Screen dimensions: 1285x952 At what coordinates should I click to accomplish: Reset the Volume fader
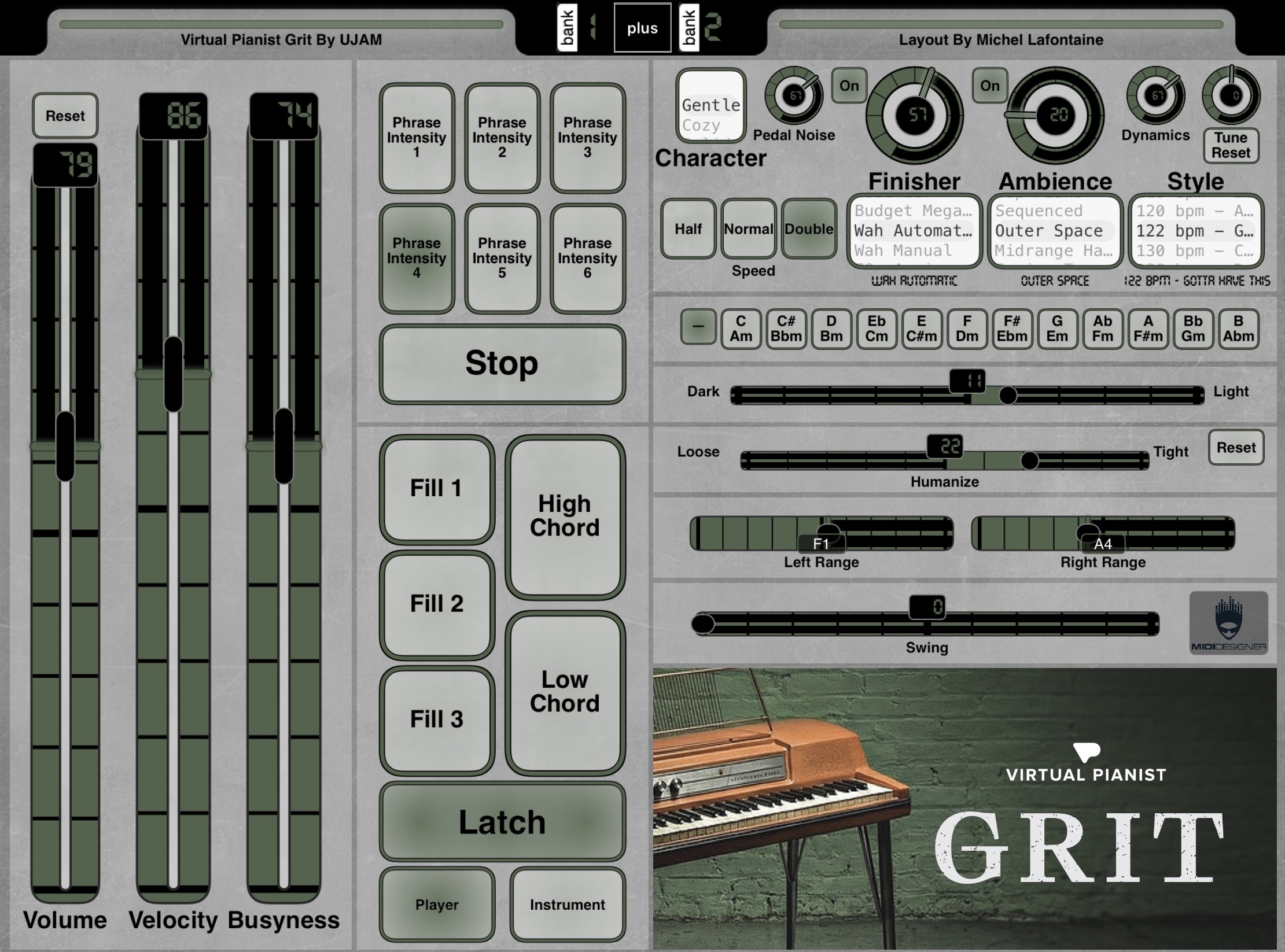pos(65,116)
